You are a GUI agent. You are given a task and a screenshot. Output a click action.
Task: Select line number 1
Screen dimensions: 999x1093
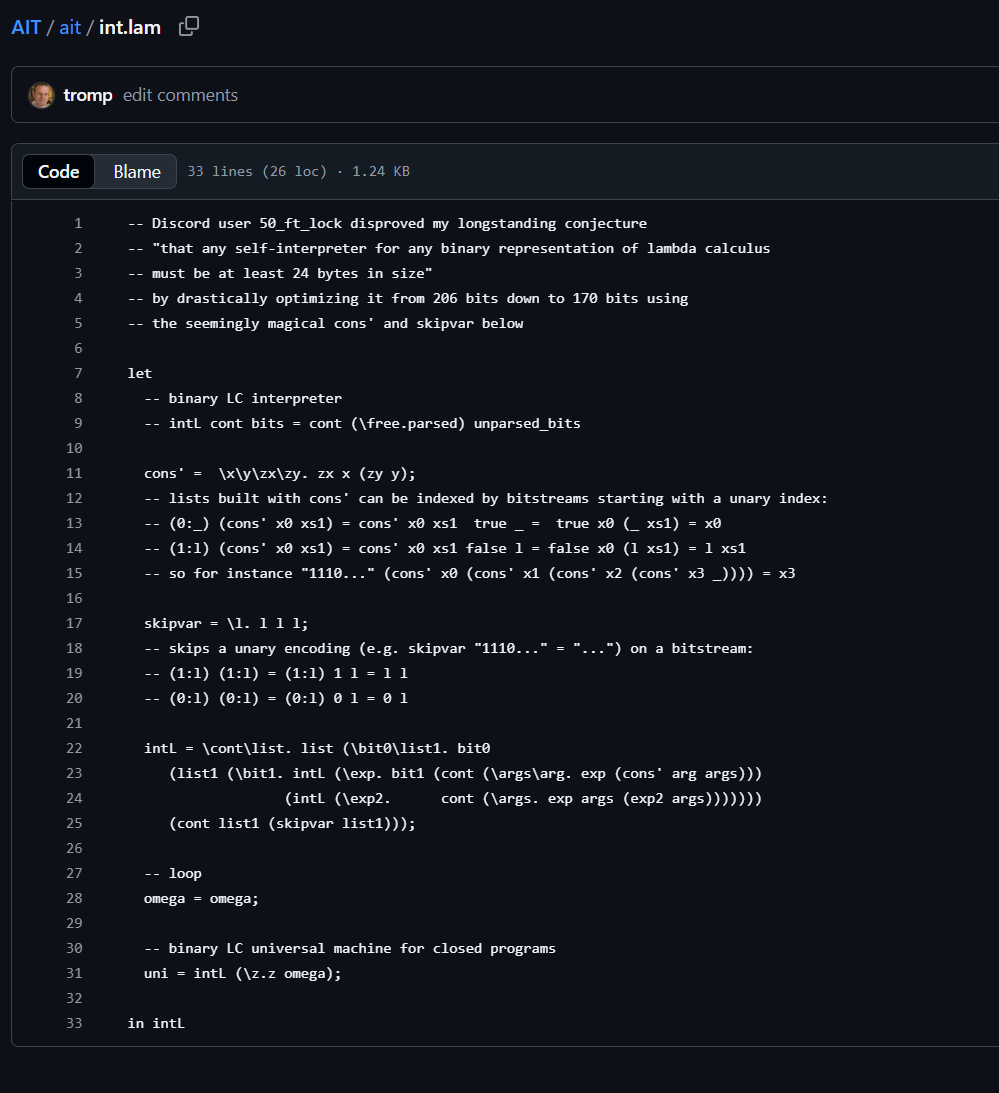tap(78, 223)
